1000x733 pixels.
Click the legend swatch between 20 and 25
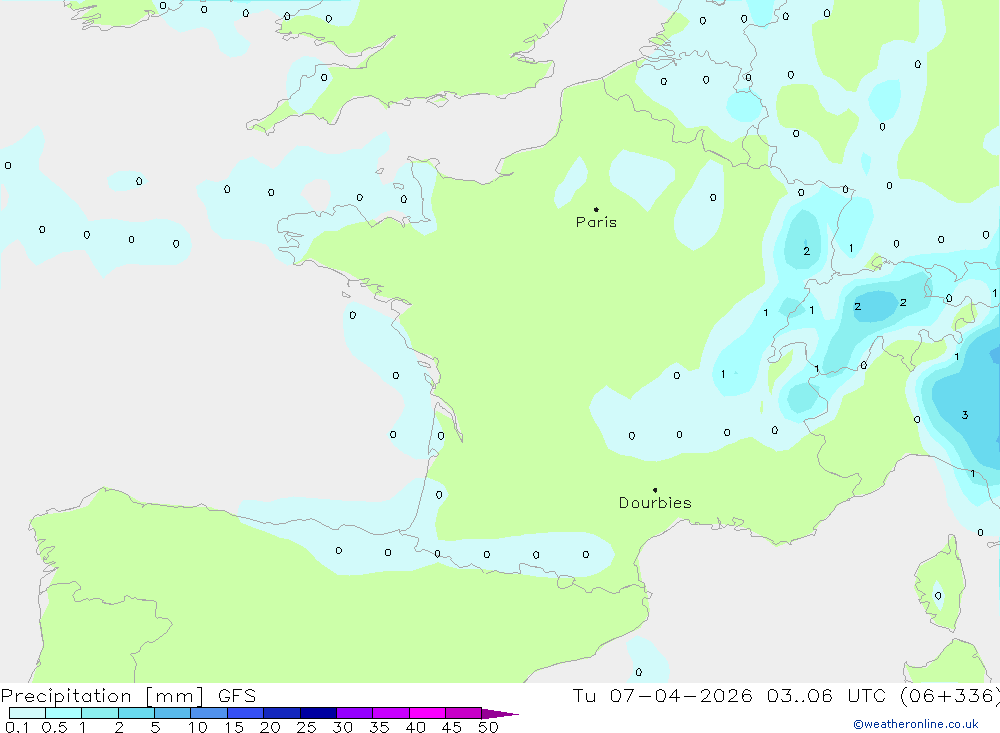tap(282, 713)
